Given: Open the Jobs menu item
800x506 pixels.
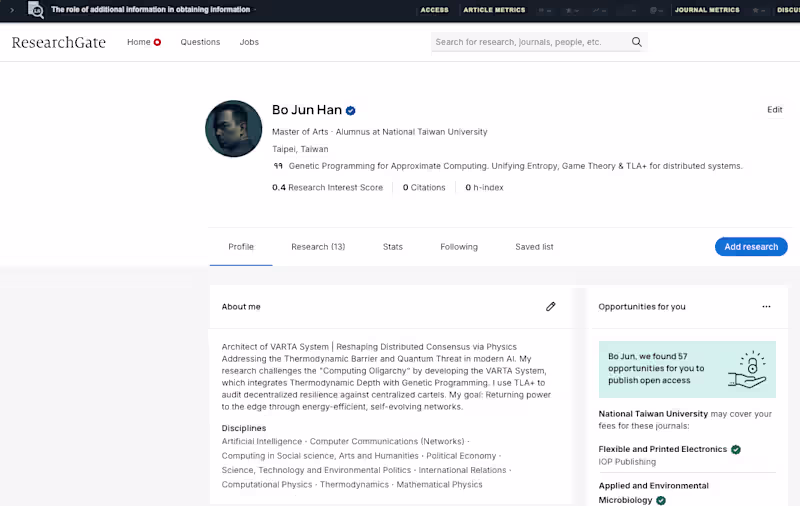Looking at the screenshot, I should click(x=249, y=42).
